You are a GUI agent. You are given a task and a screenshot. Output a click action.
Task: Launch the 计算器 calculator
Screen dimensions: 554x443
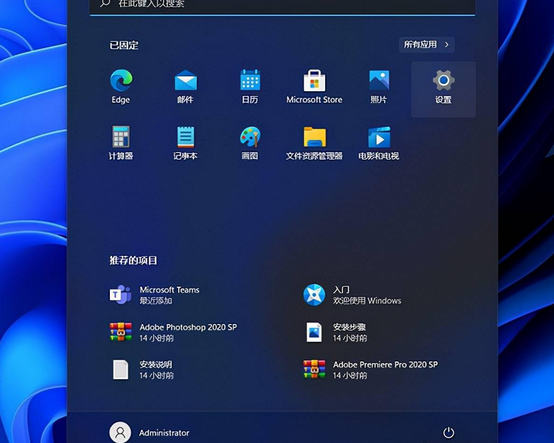(x=121, y=142)
